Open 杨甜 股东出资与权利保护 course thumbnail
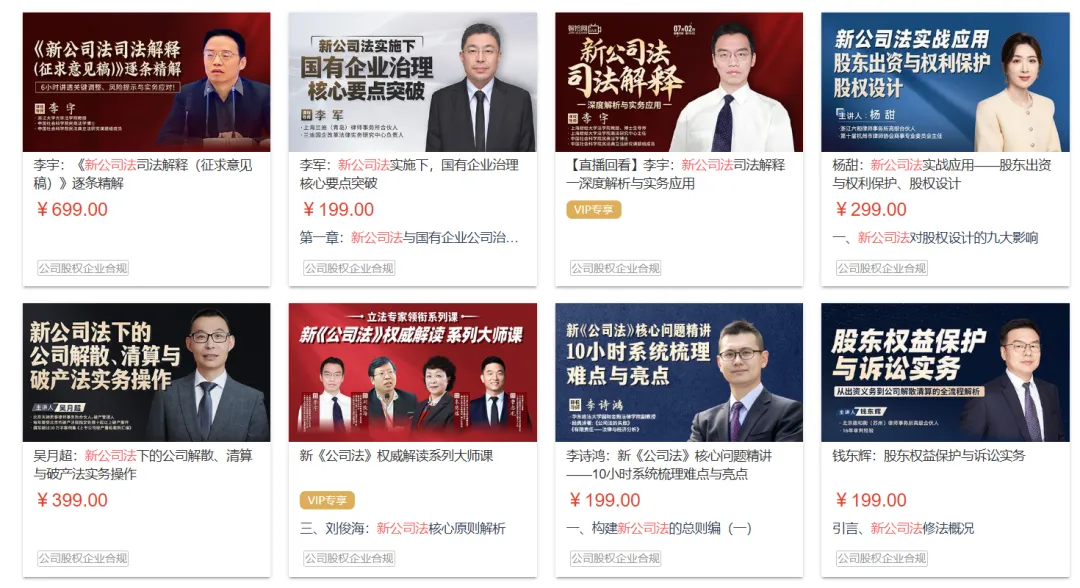 [x=945, y=82]
